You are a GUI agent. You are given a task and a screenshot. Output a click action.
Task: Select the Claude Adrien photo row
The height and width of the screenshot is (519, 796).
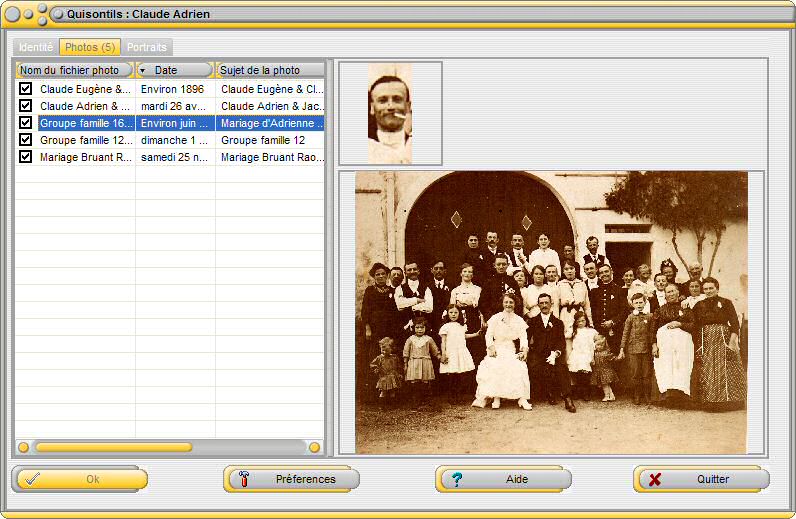(x=85, y=106)
